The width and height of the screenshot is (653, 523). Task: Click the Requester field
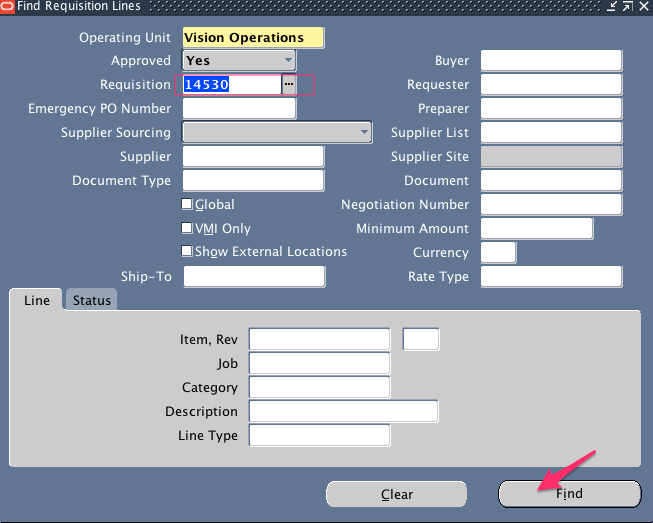tap(551, 85)
